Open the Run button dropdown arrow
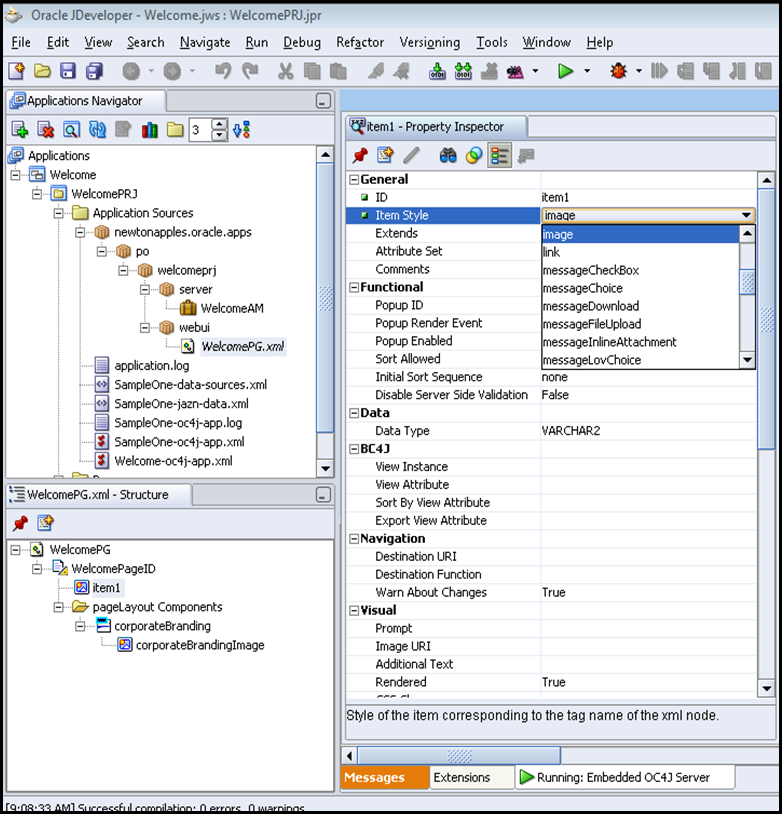Viewport: 782px width, 814px height. 587,71
